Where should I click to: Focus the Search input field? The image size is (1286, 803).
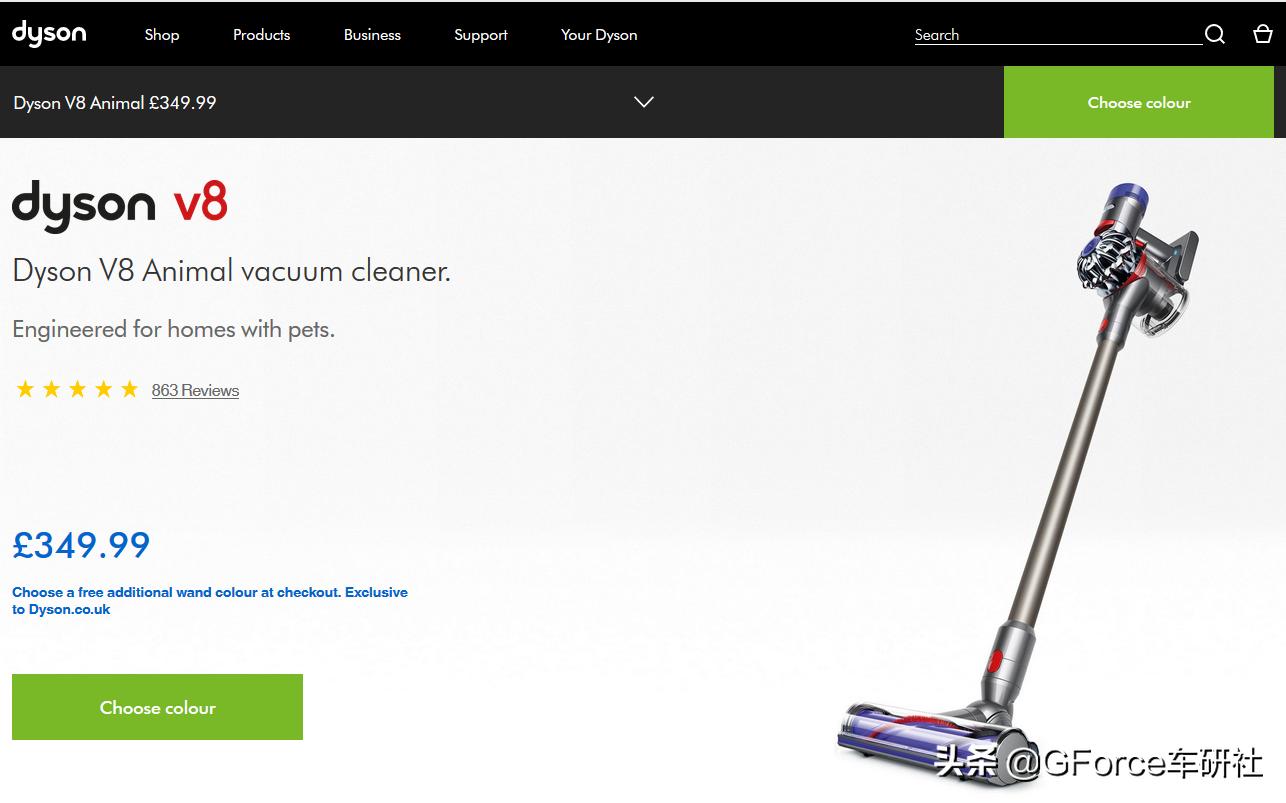point(1058,35)
